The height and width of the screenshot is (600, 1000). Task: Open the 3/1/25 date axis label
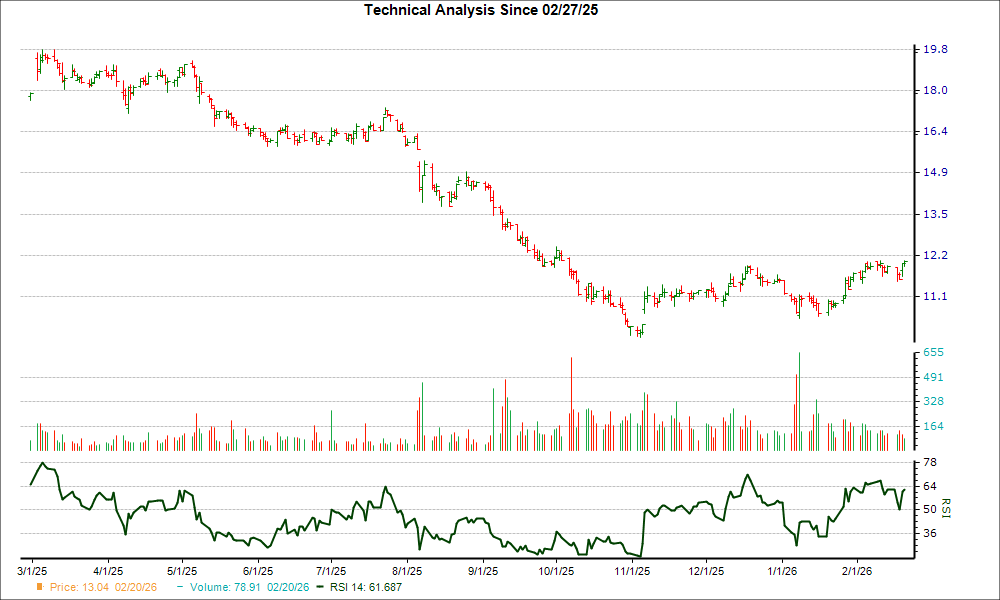pyautogui.click(x=33, y=568)
